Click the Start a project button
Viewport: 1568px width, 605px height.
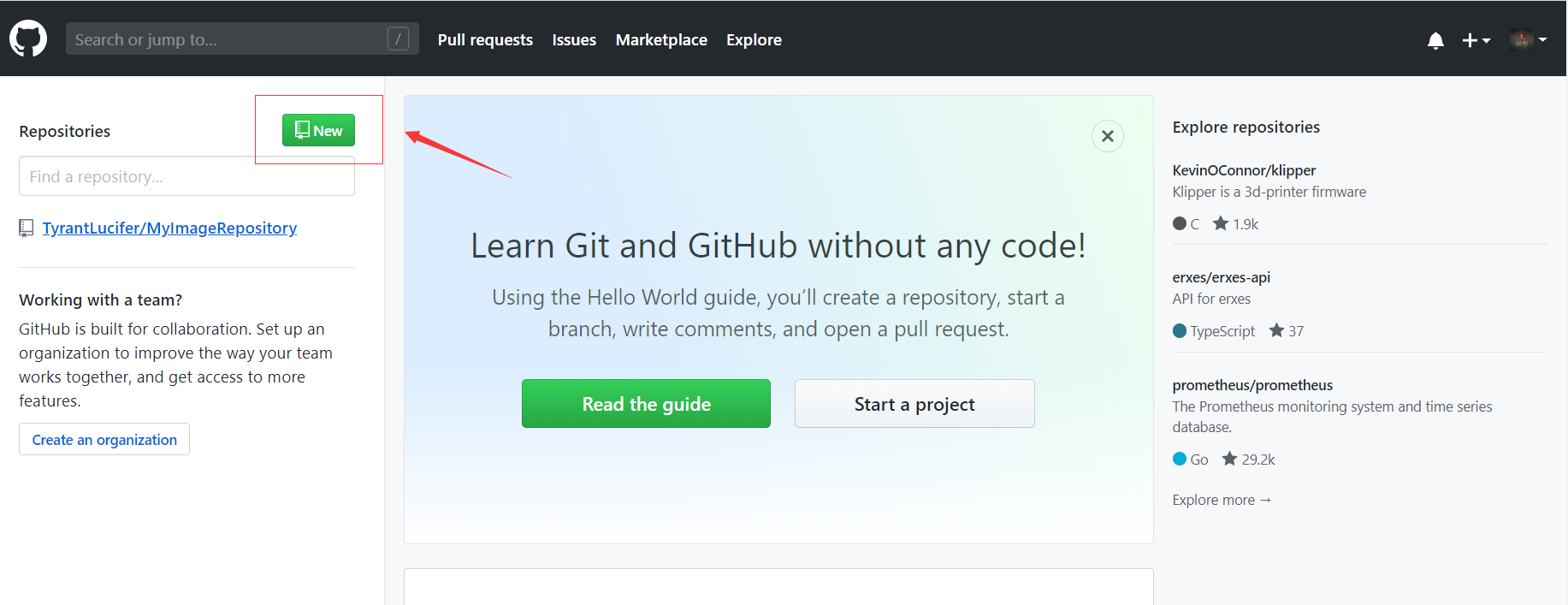pos(914,404)
